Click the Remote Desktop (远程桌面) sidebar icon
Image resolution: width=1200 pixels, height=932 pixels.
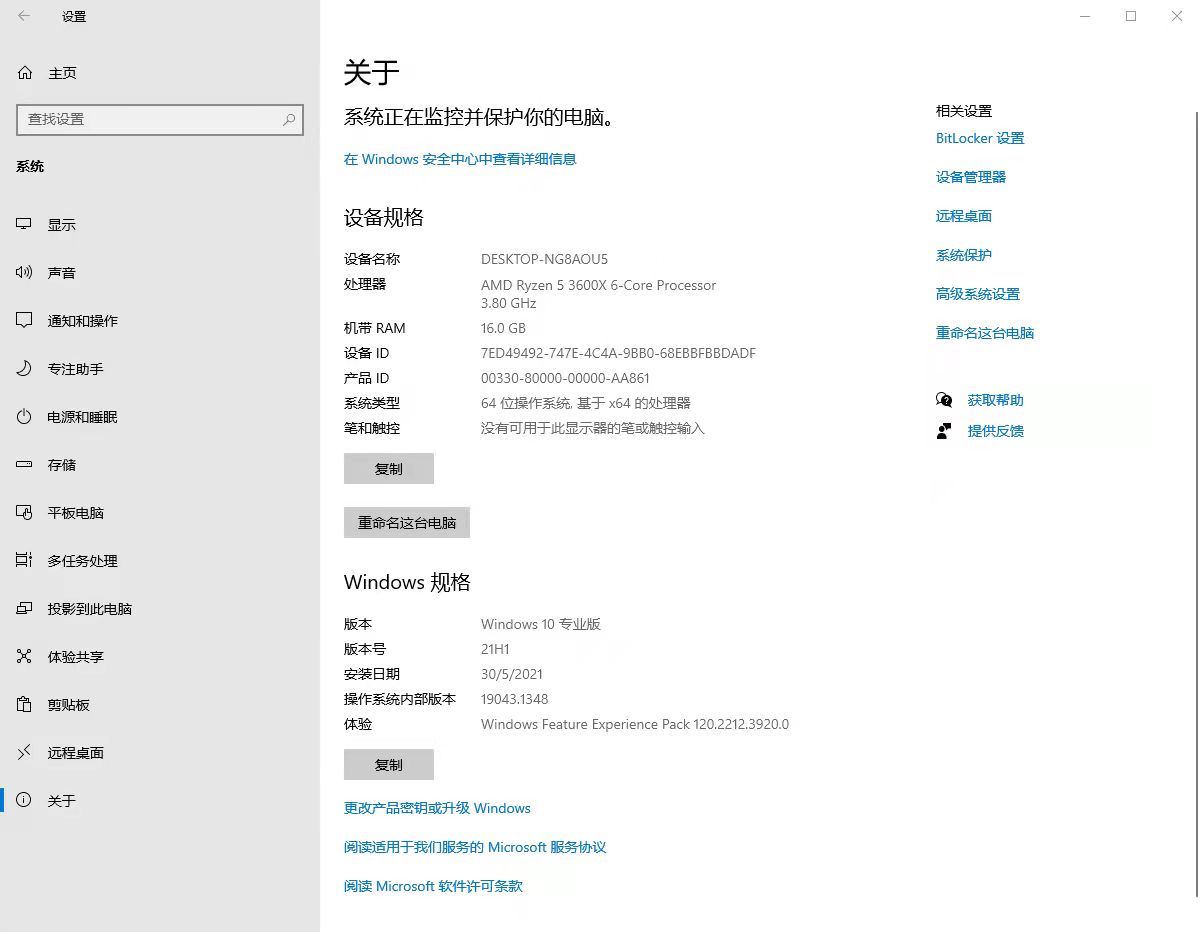click(25, 753)
